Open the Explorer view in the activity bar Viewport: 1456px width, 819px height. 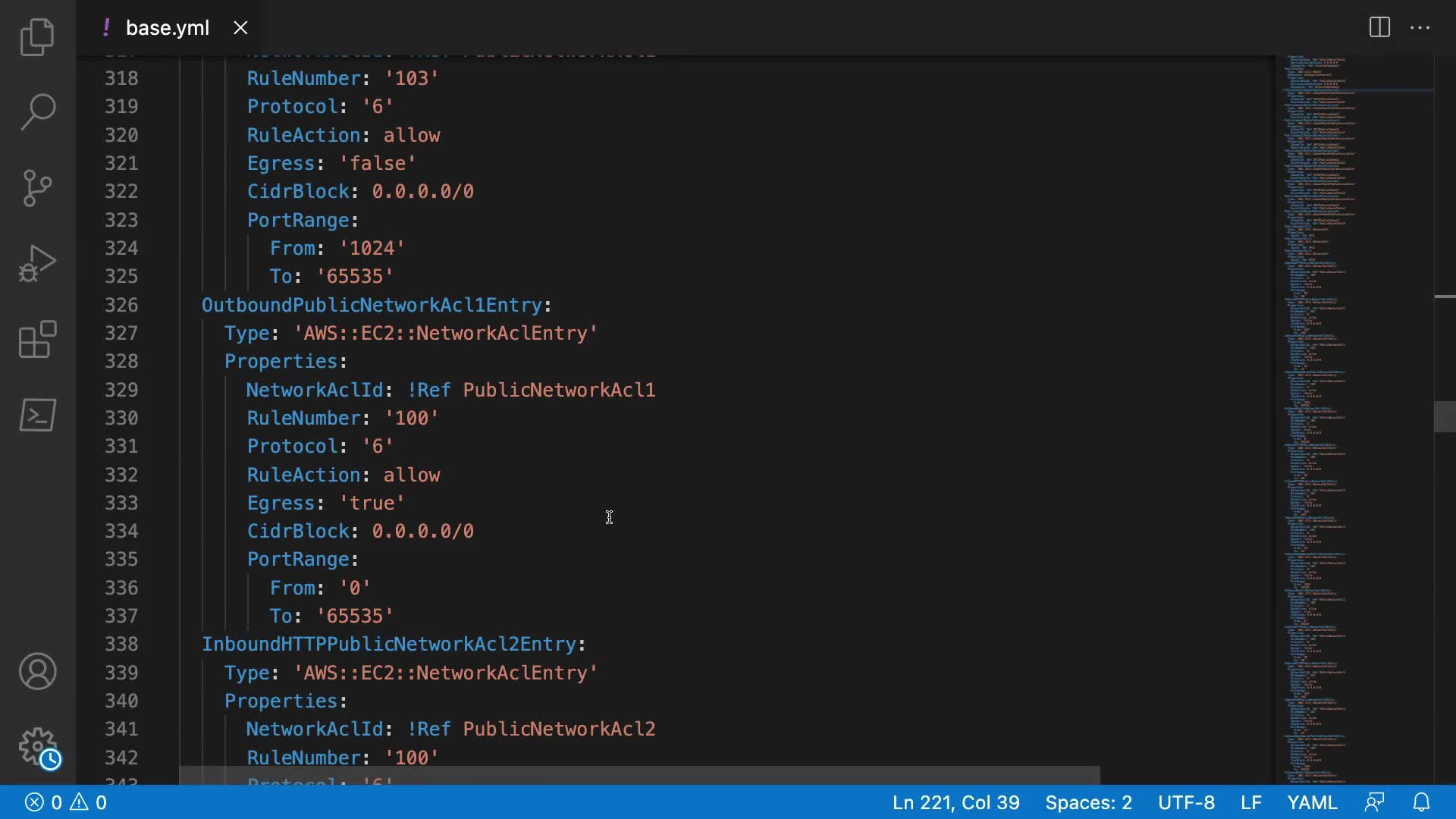(37, 36)
